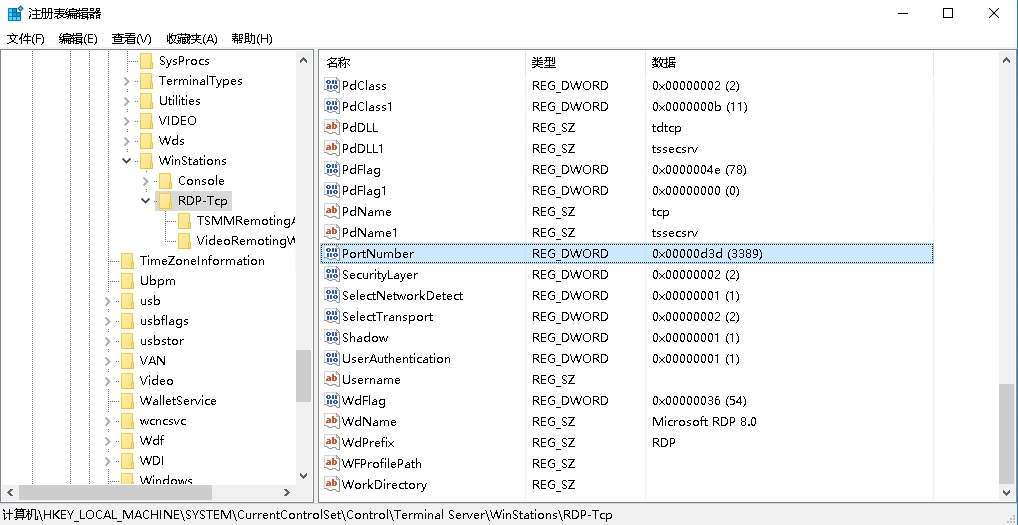Click the DWORD icon beside PdFlag1
Viewport: 1018px width, 525px height.
[331, 190]
